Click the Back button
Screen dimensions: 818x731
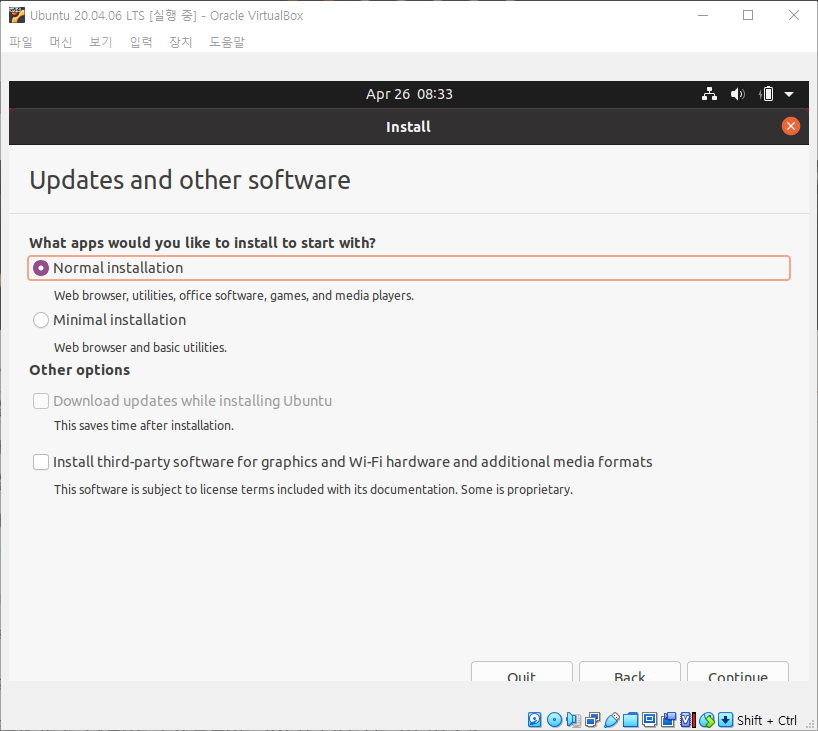[x=630, y=672]
